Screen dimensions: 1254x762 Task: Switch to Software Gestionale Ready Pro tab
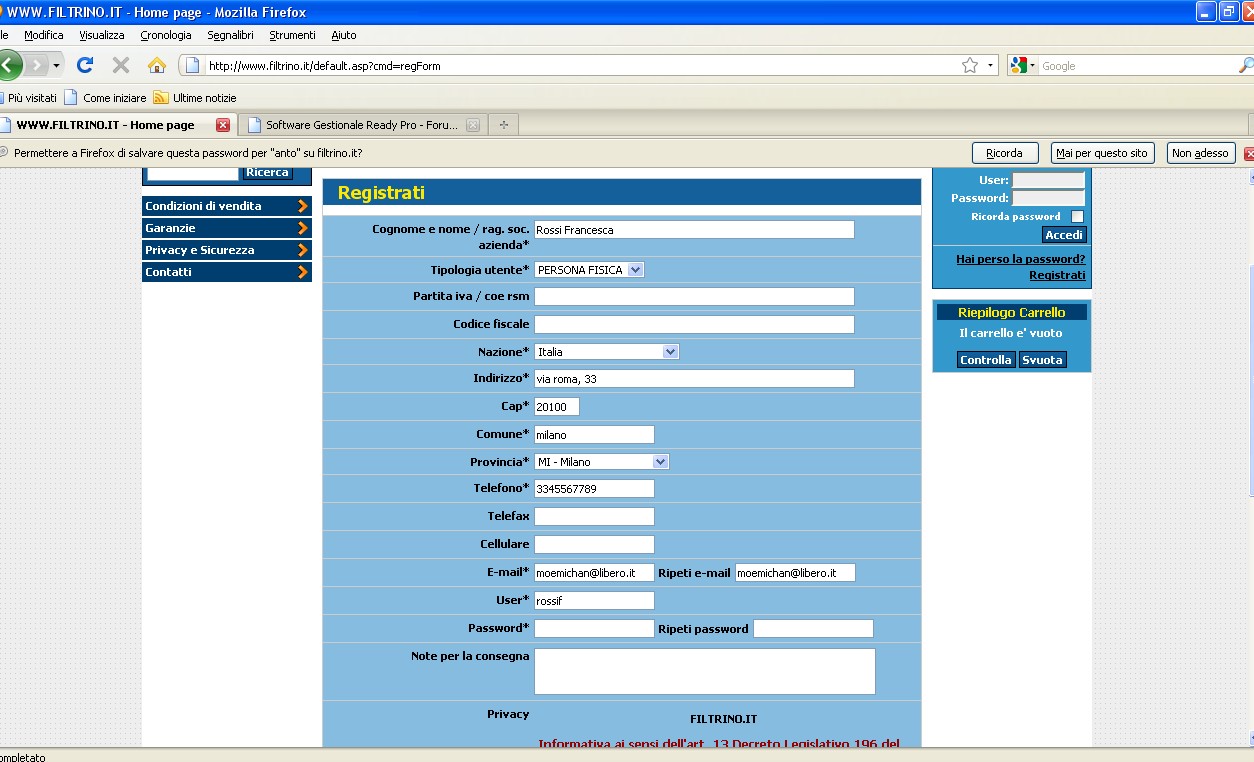click(363, 125)
